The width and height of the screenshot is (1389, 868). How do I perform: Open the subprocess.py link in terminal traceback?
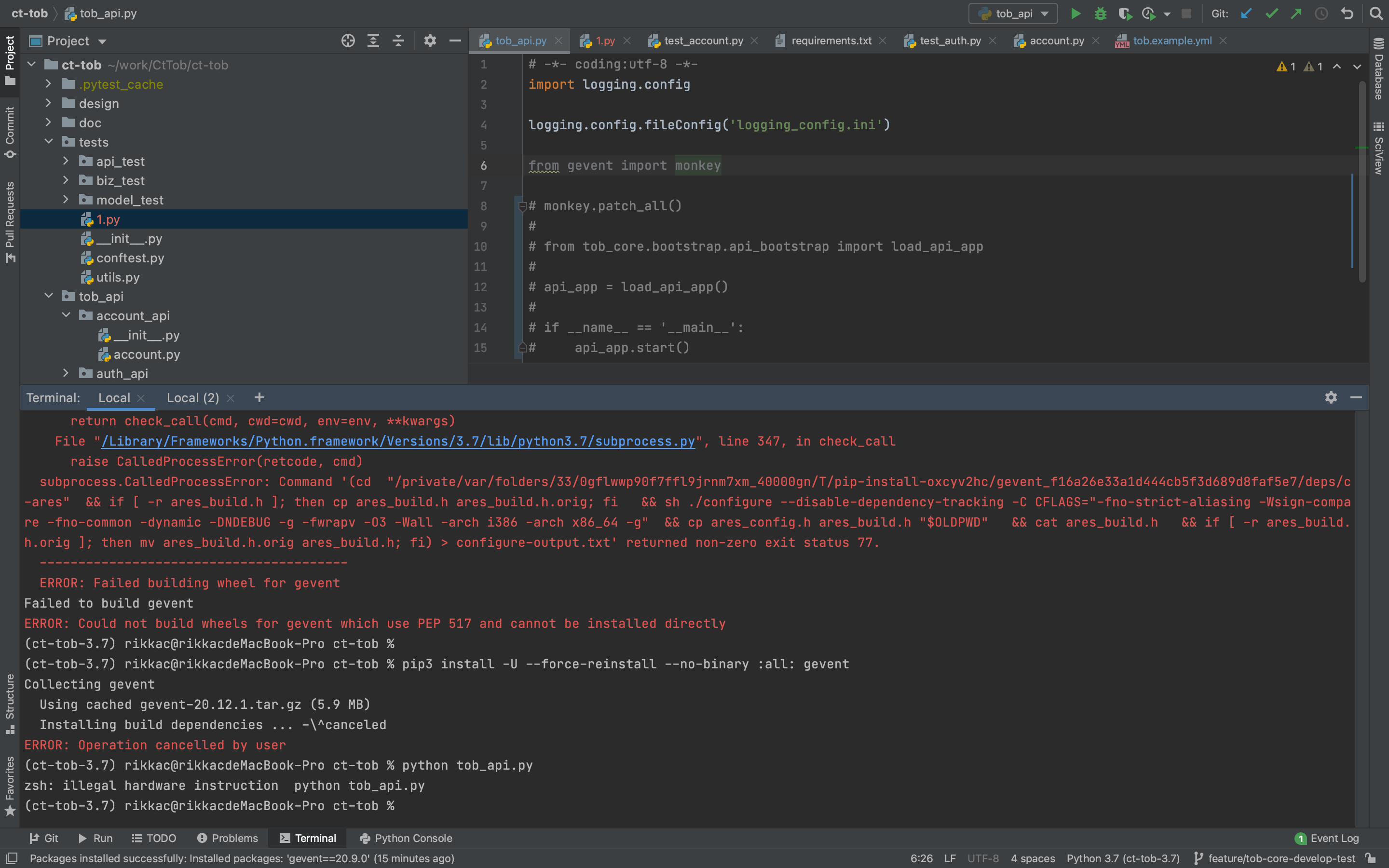(398, 441)
